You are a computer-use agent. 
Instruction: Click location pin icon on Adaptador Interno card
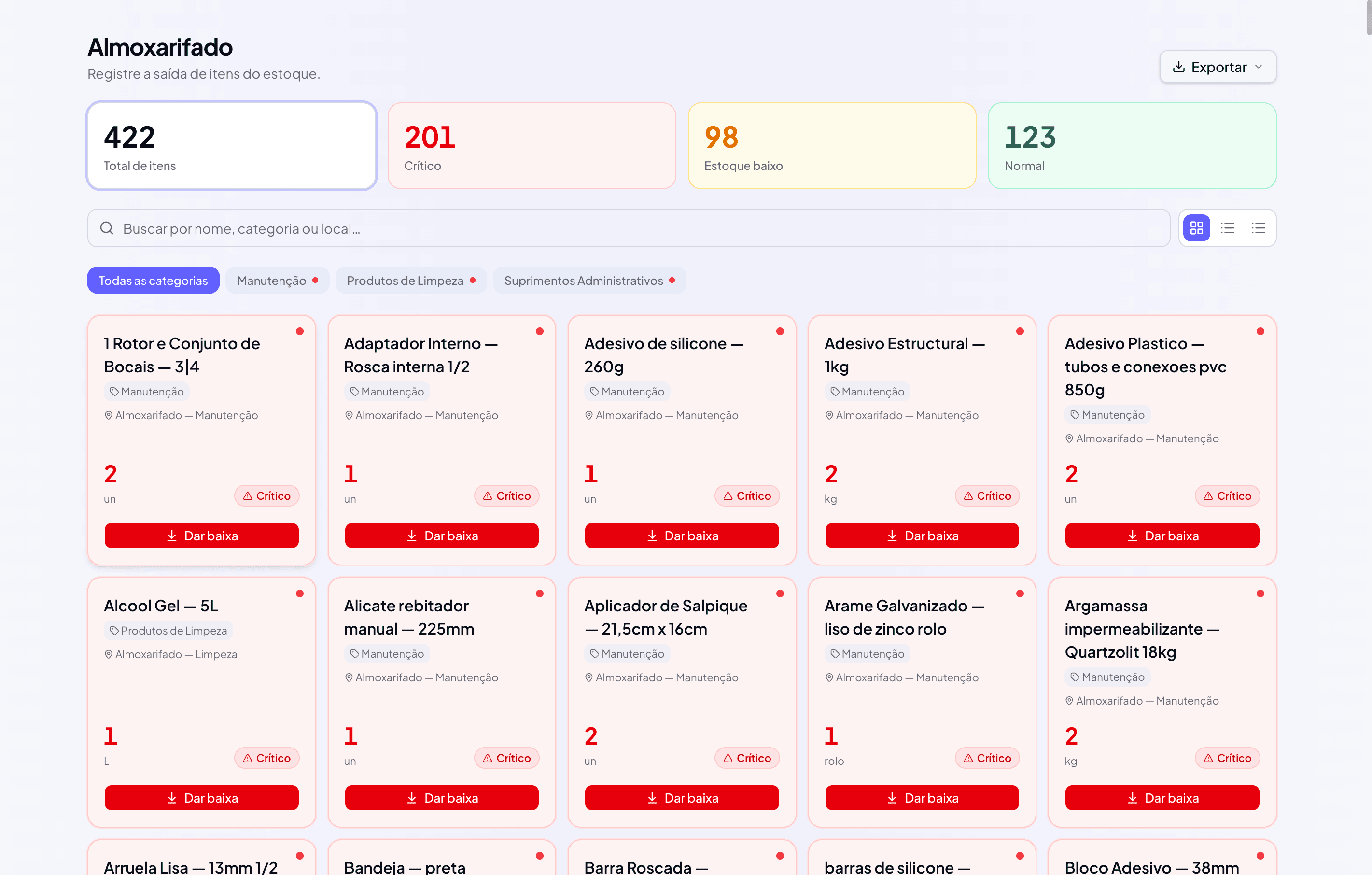[x=349, y=416]
